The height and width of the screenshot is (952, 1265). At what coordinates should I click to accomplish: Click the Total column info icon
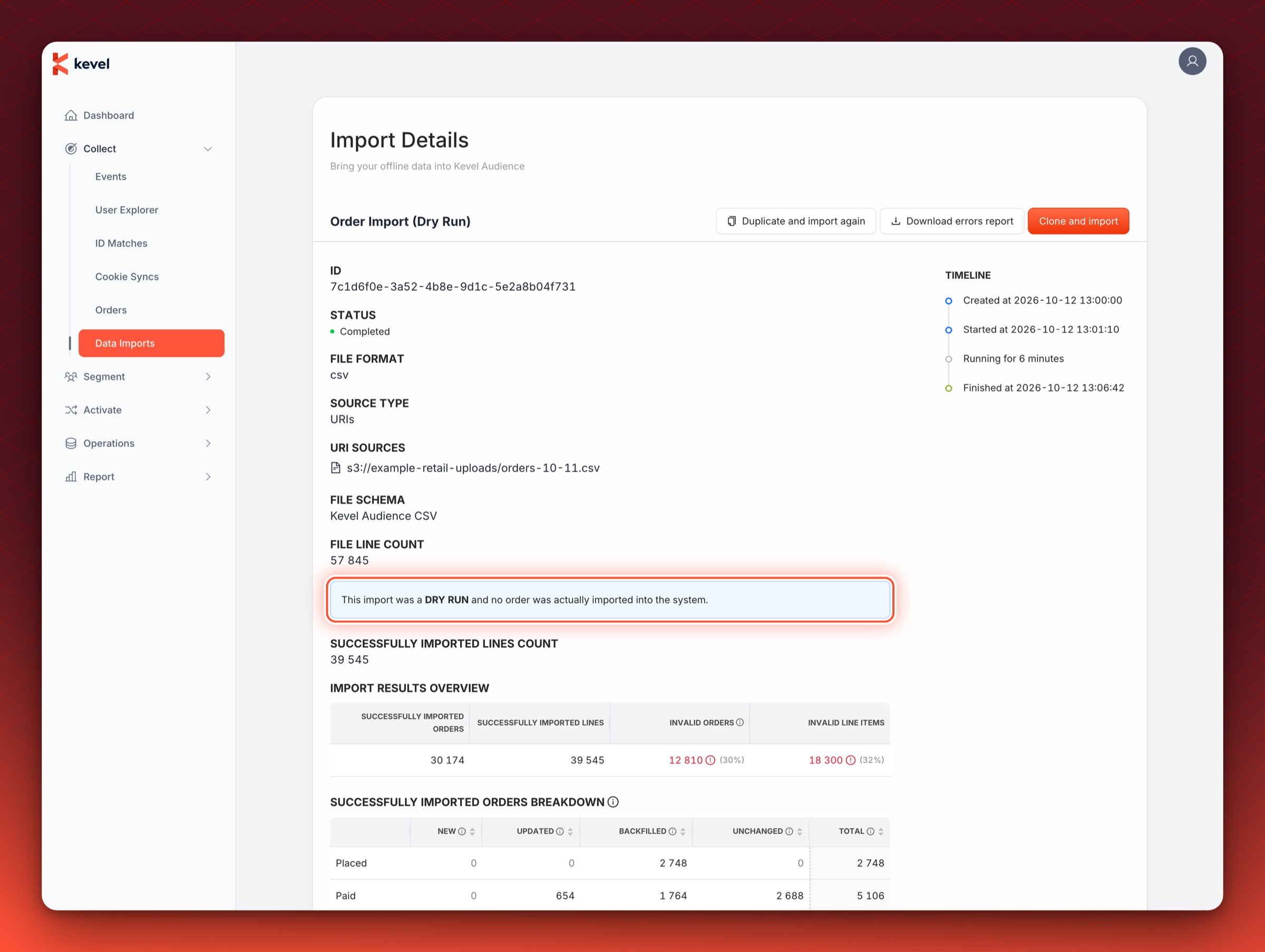pyautogui.click(x=870, y=831)
